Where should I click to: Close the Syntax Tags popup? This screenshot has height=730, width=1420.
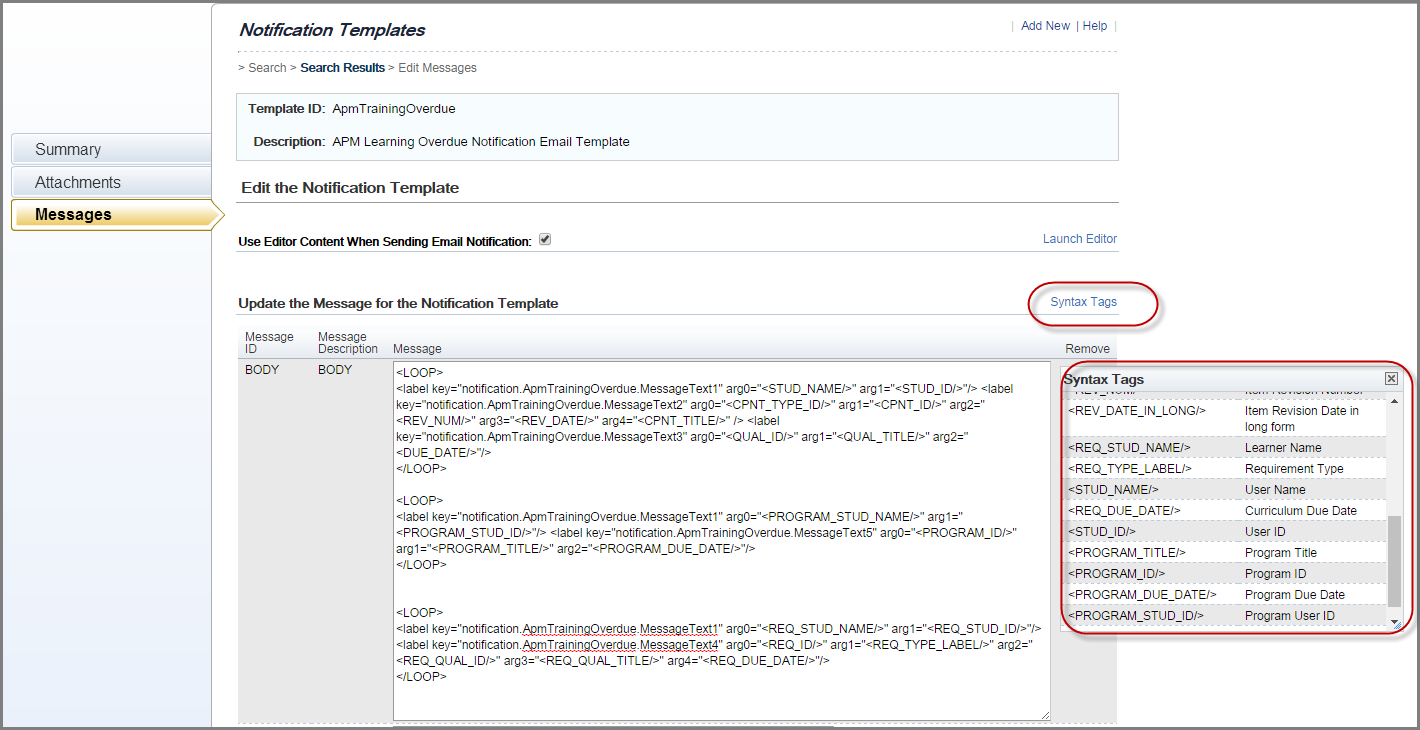[1391, 379]
